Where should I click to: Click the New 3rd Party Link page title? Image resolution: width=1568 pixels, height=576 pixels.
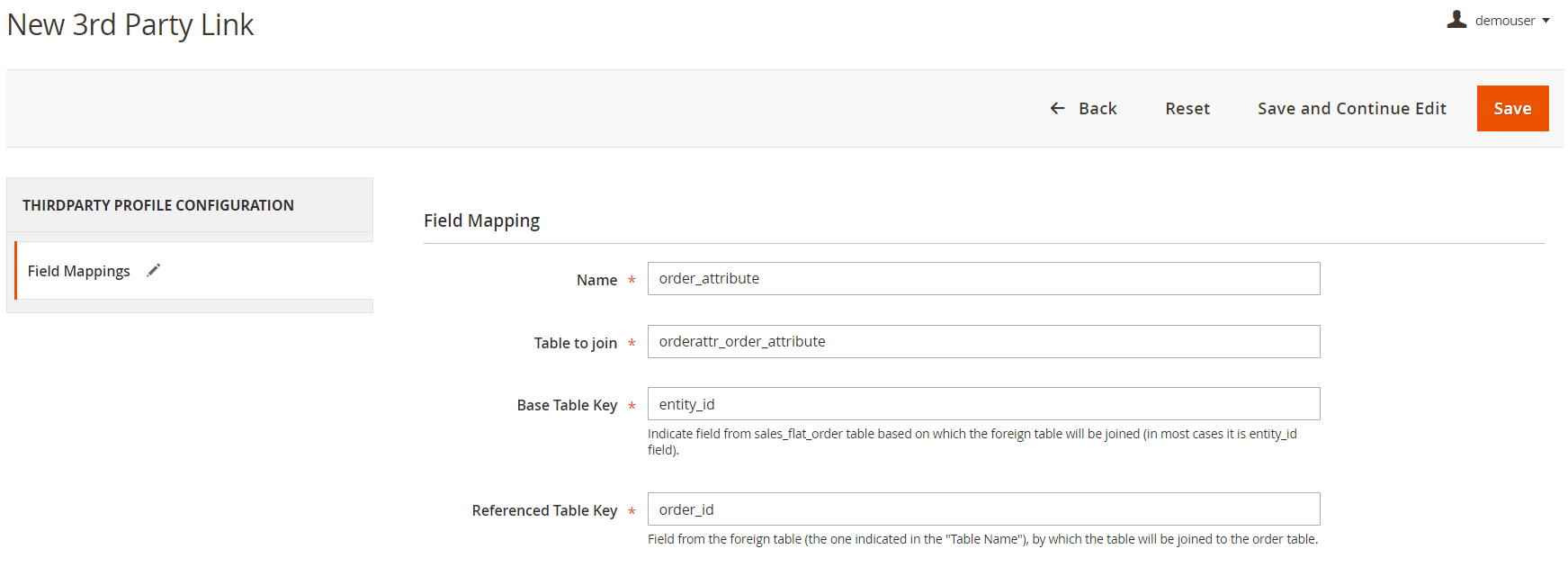click(x=130, y=25)
